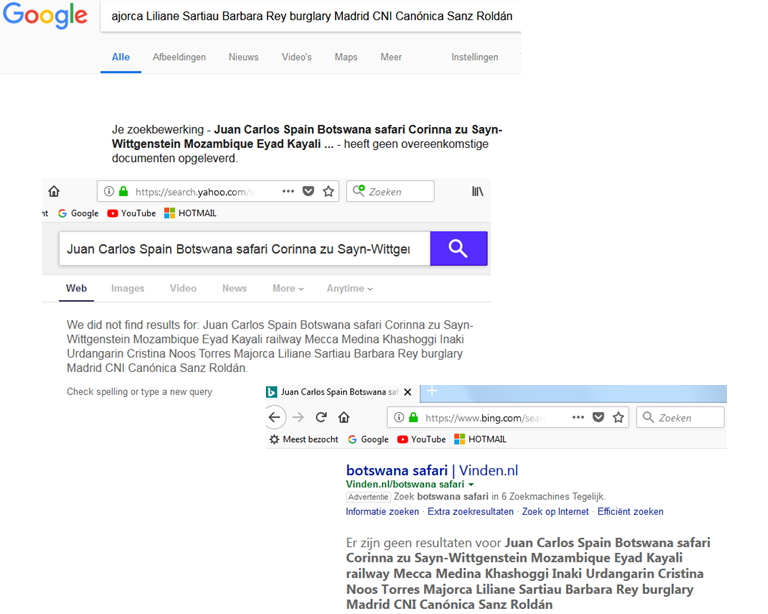The height and width of the screenshot is (614, 768).
Task: Open Meest bezocht bookmark folder
Action: click(x=304, y=440)
